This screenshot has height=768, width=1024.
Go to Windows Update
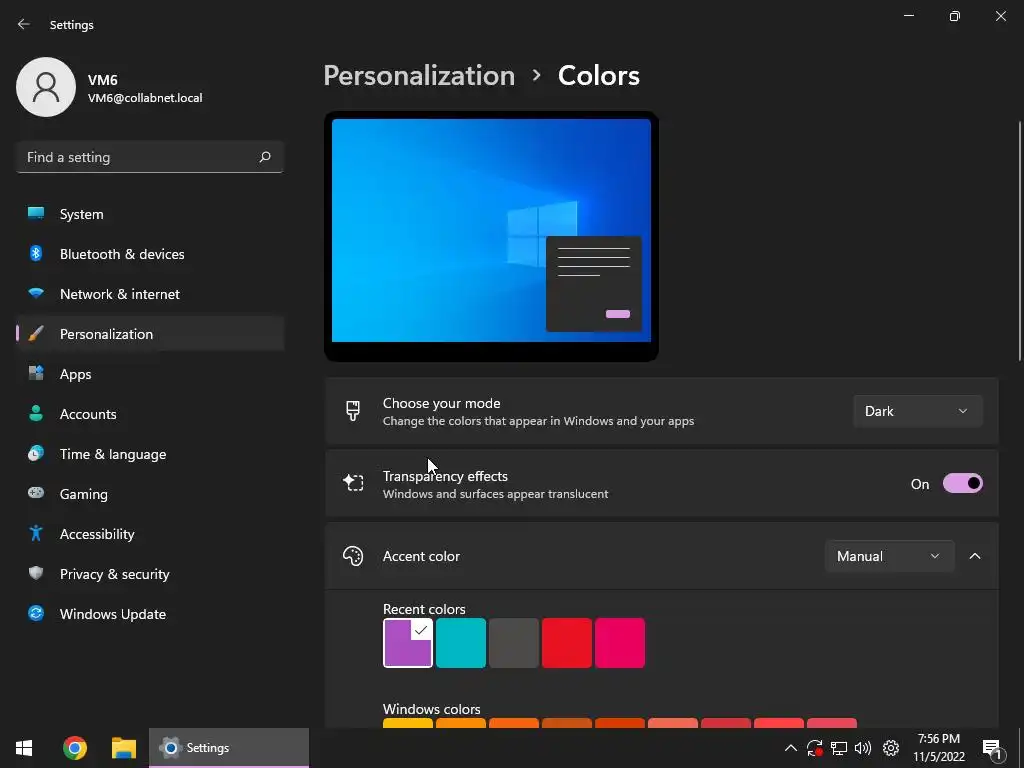coord(150,613)
